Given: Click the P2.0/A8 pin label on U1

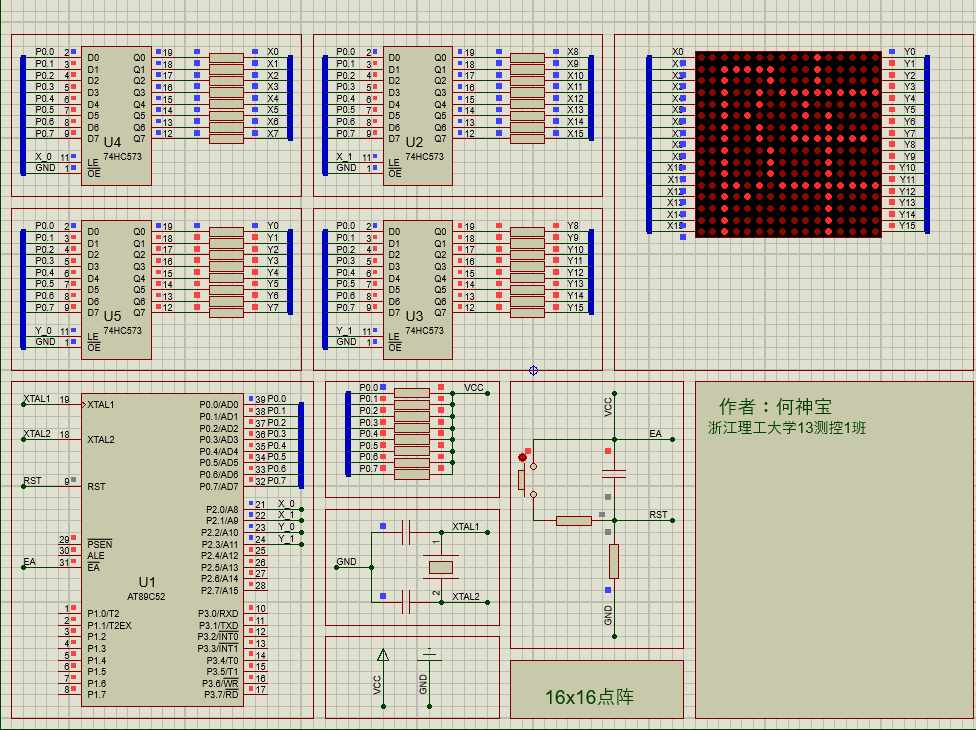Looking at the screenshot, I should (x=222, y=509).
